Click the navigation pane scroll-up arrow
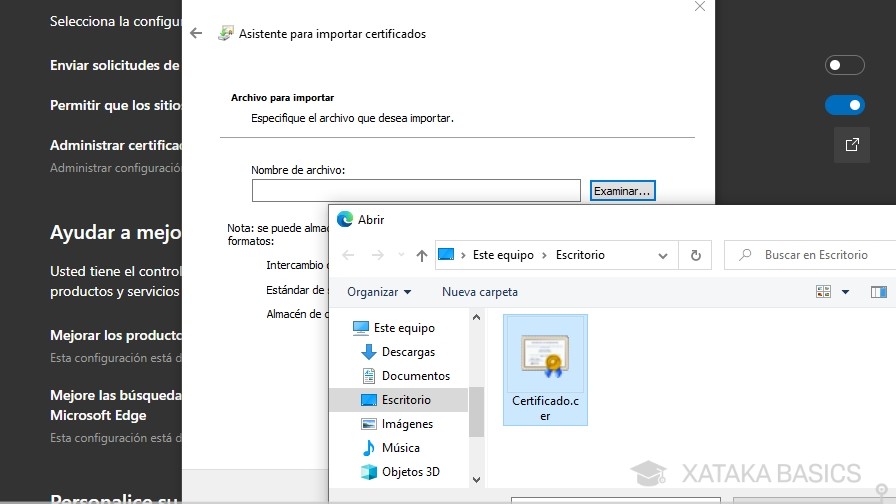 pos(477,317)
